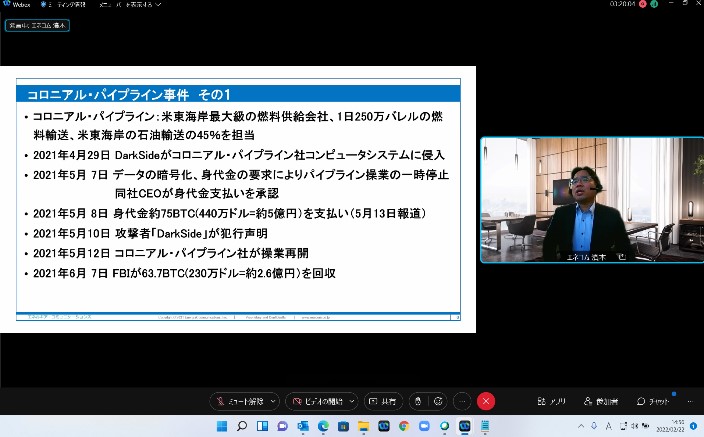Open Outlook from the taskbar
The width and height of the screenshot is (704, 437).
303,426
